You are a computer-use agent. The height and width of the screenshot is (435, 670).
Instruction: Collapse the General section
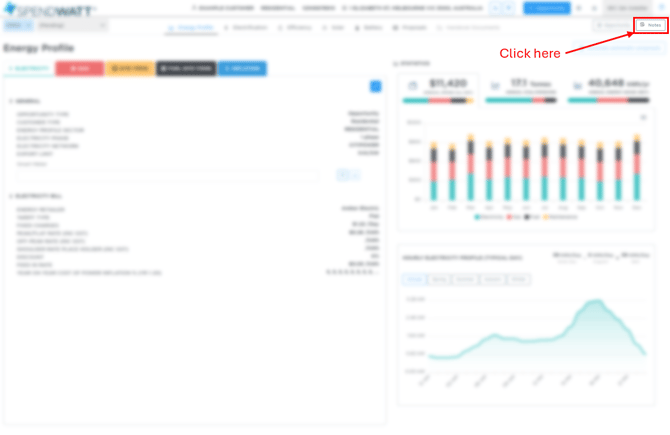(26, 101)
